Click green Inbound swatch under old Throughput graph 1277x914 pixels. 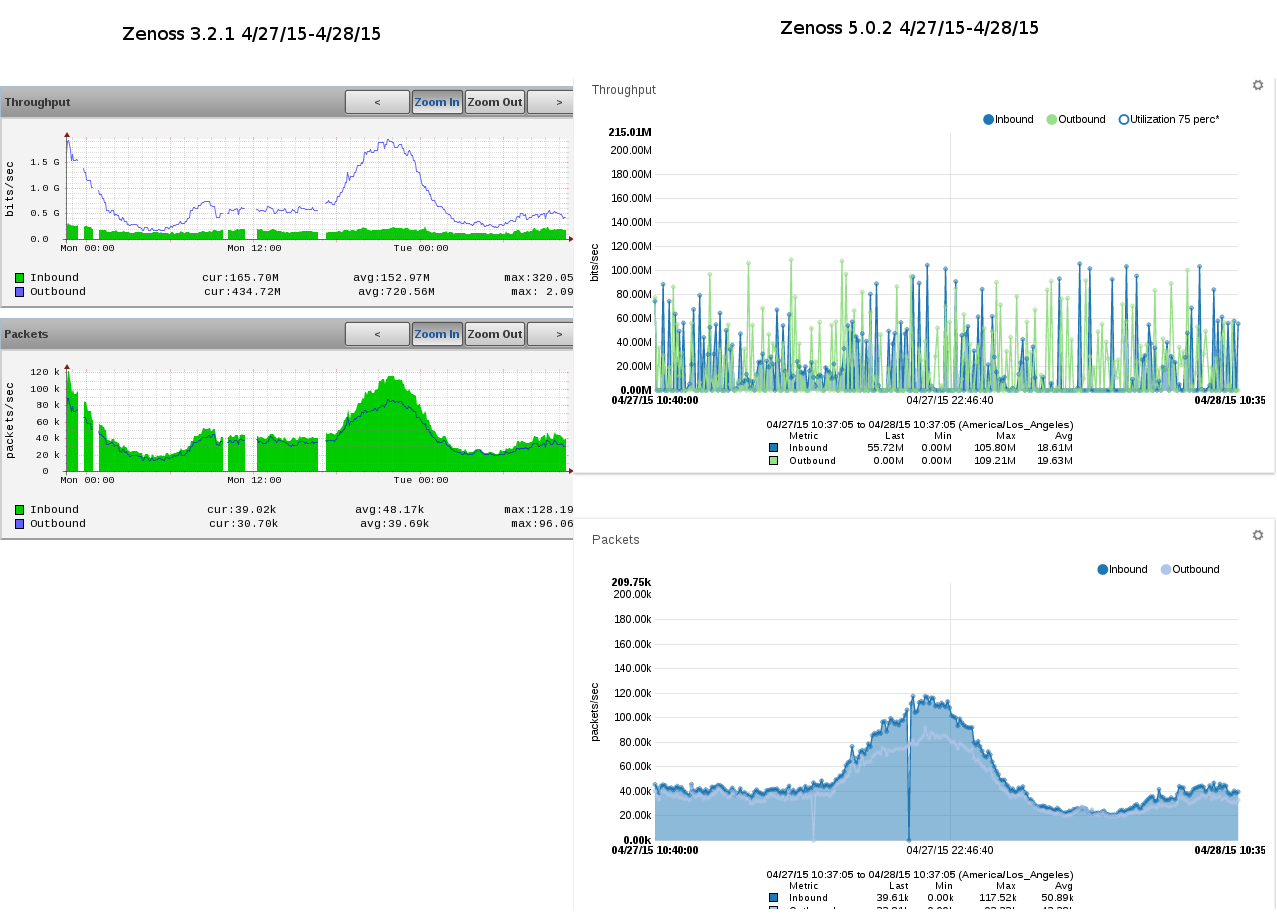20,278
